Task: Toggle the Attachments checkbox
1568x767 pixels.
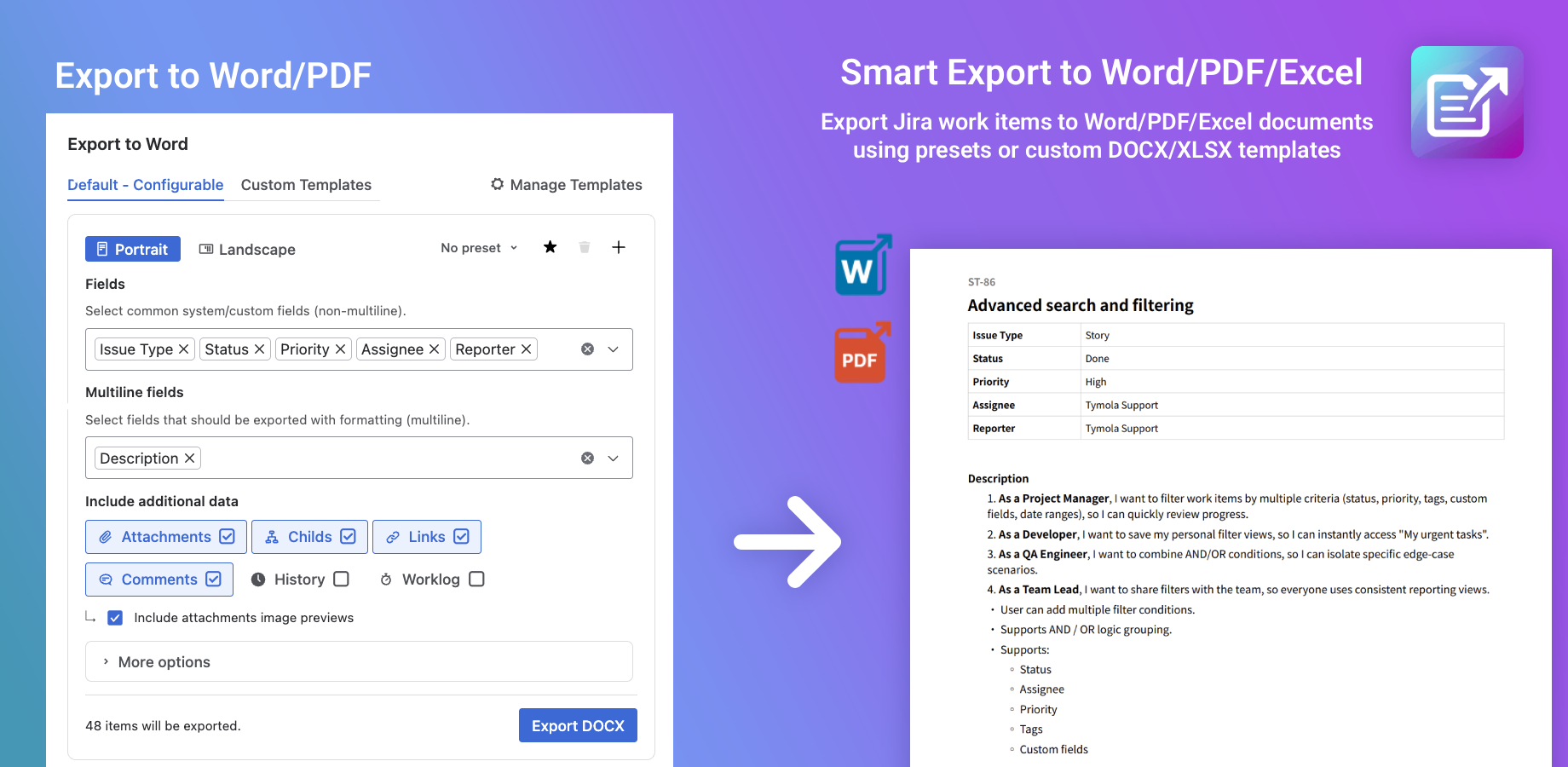Action: pos(227,537)
